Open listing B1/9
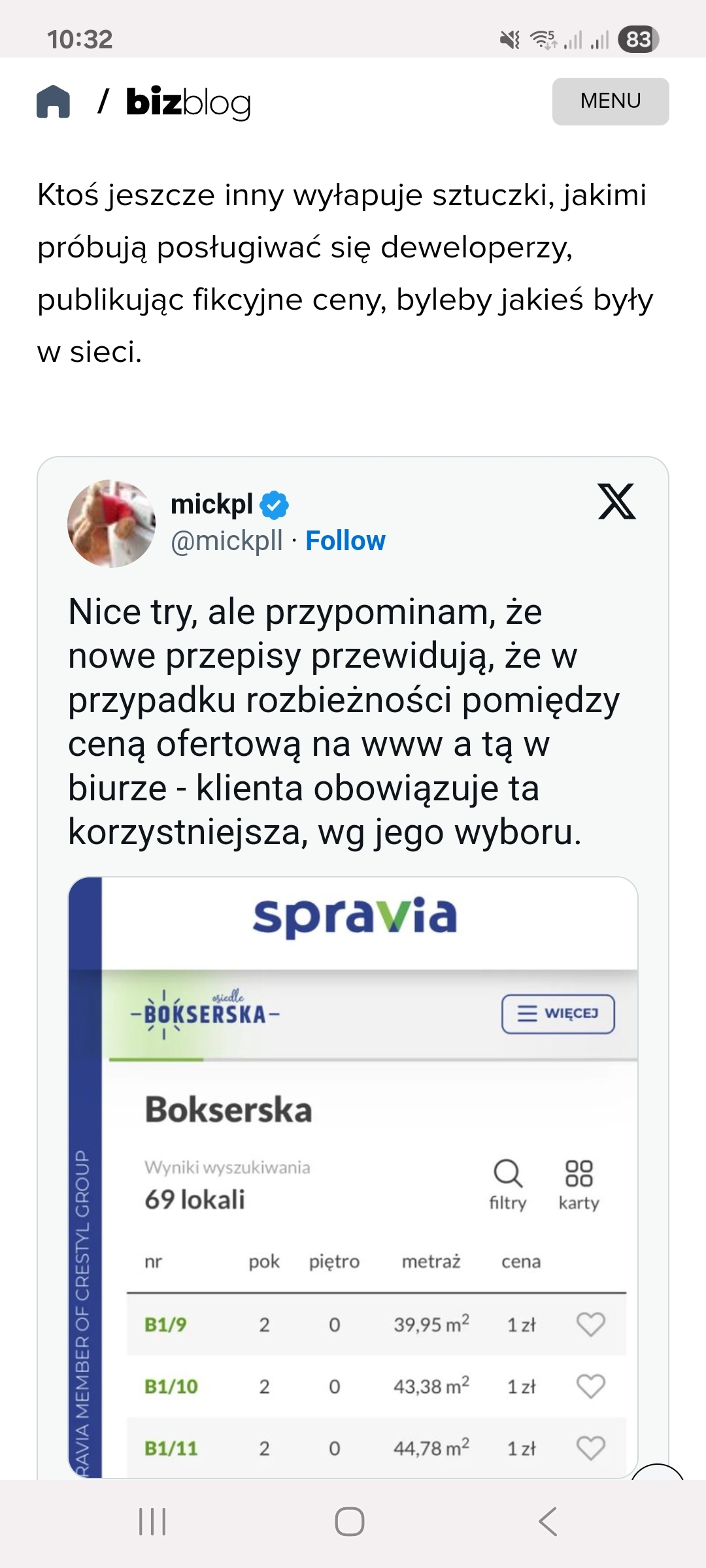The height and width of the screenshot is (1568, 706). coord(165,1324)
